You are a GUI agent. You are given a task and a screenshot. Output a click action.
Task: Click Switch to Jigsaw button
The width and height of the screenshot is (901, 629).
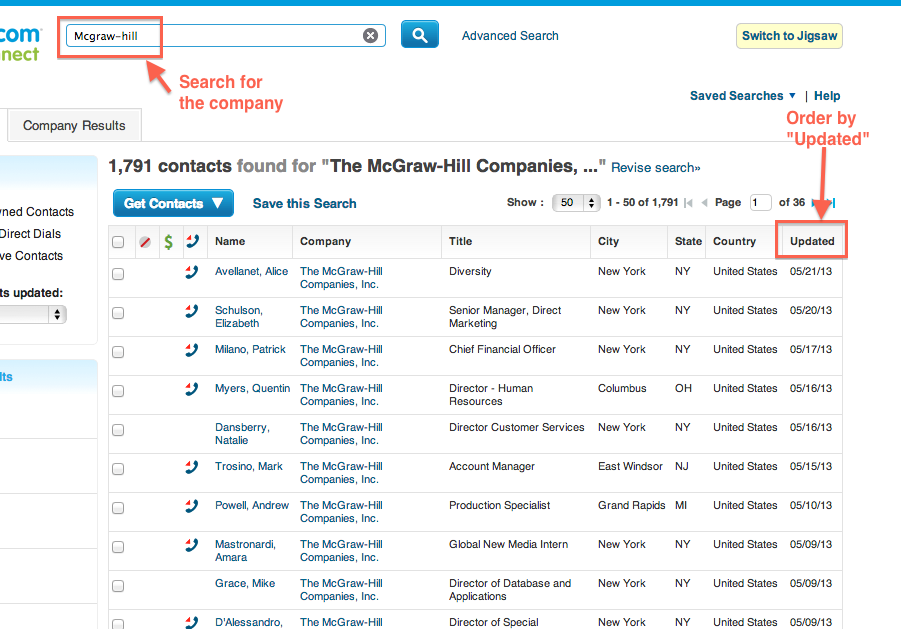(789, 36)
